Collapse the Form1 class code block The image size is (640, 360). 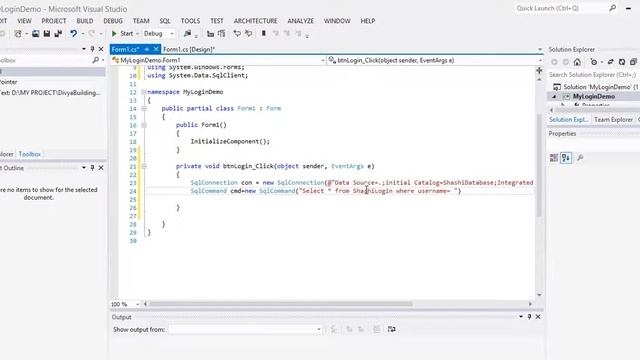(144, 109)
